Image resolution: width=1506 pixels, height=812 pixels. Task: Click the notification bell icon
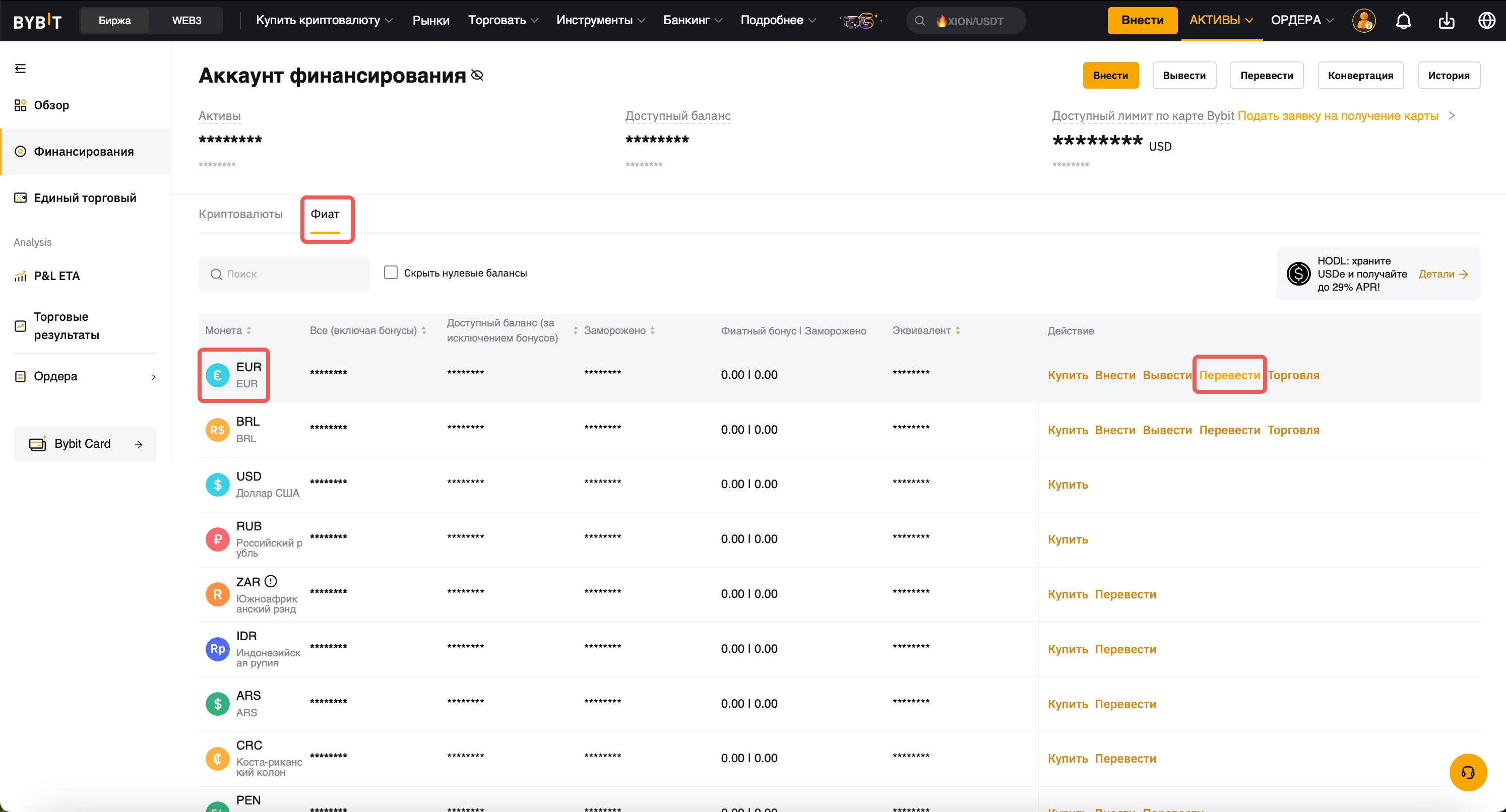click(x=1403, y=21)
